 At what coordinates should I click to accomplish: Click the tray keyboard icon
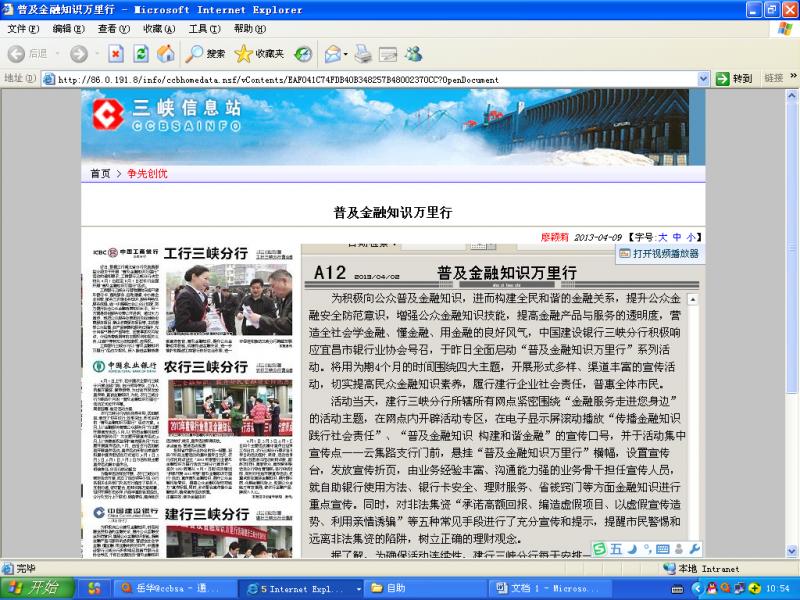click(x=677, y=589)
